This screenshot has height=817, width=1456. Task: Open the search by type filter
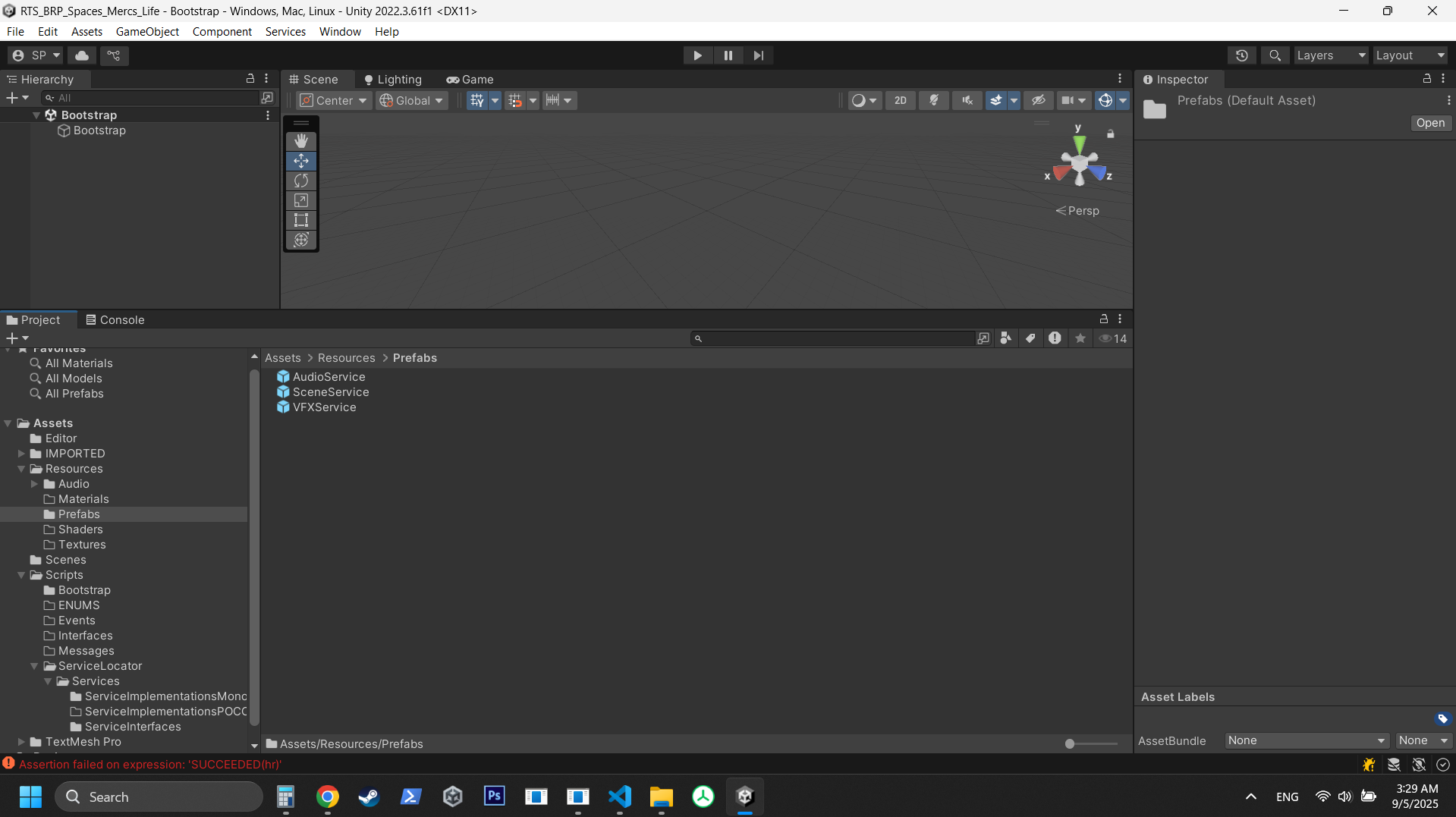coord(1006,338)
